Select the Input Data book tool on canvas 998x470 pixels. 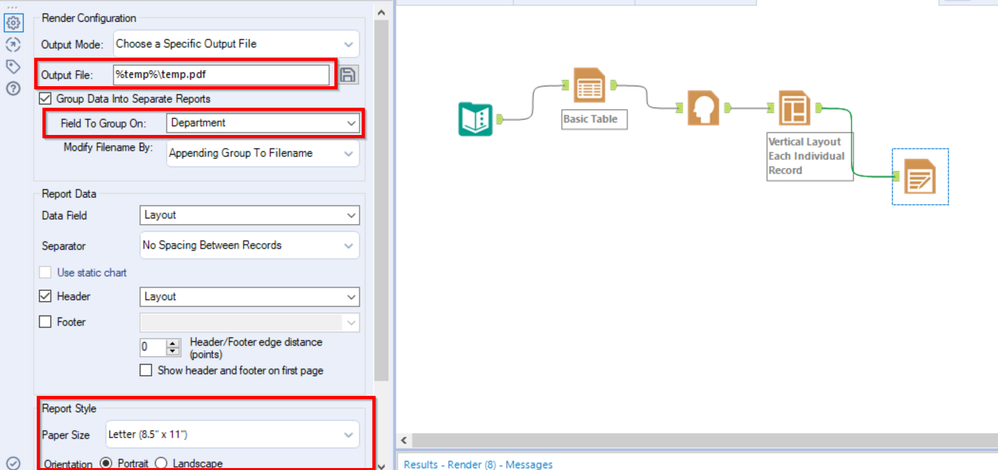pyautogui.click(x=475, y=118)
